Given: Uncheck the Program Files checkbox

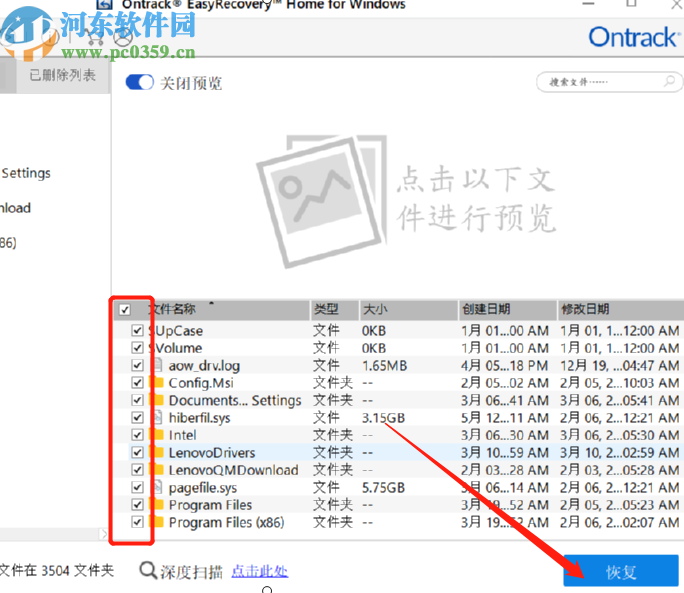Looking at the screenshot, I should (137, 505).
